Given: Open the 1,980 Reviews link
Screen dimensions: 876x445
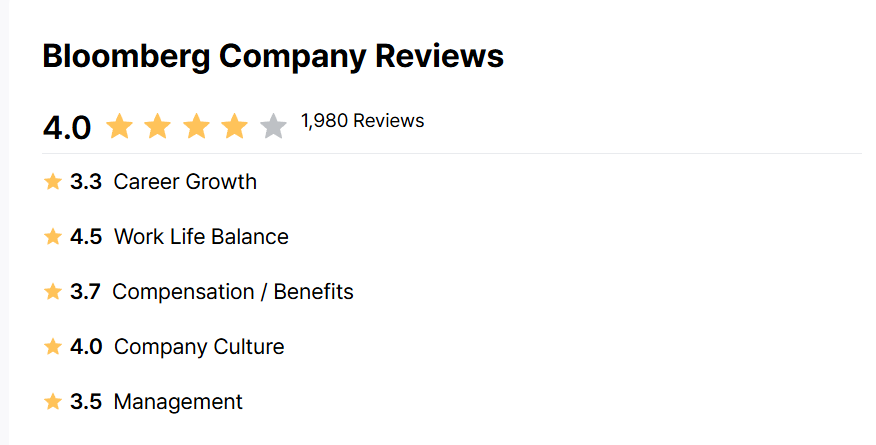Looking at the screenshot, I should [363, 121].
